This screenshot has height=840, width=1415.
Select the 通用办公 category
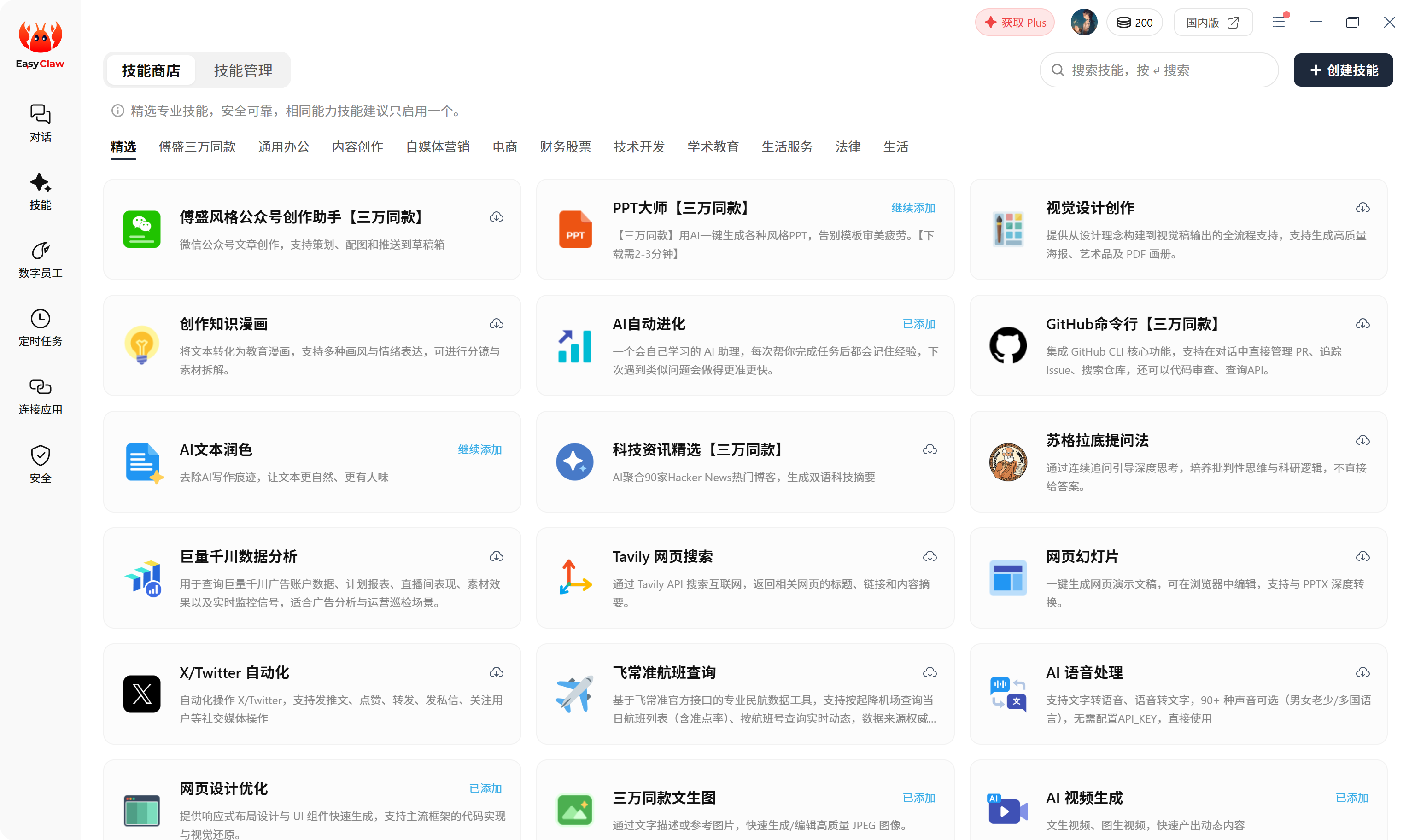coord(284,147)
